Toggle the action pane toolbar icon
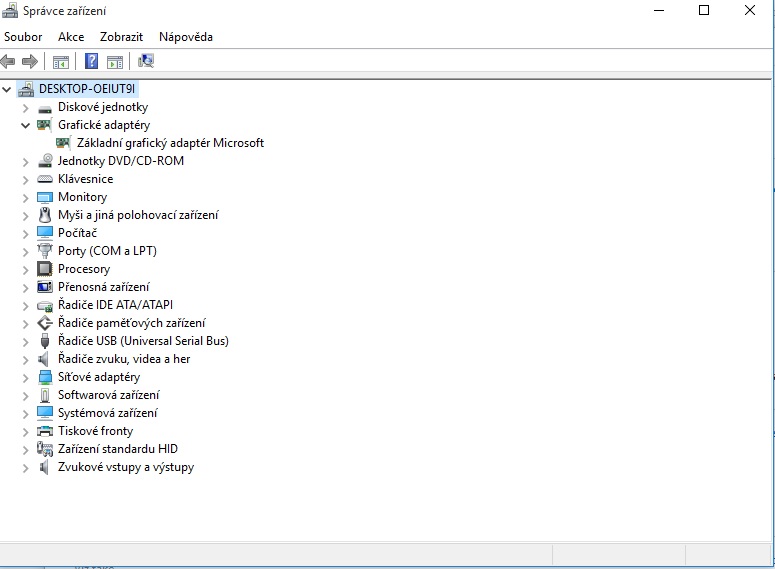775x569 pixels. pos(115,62)
